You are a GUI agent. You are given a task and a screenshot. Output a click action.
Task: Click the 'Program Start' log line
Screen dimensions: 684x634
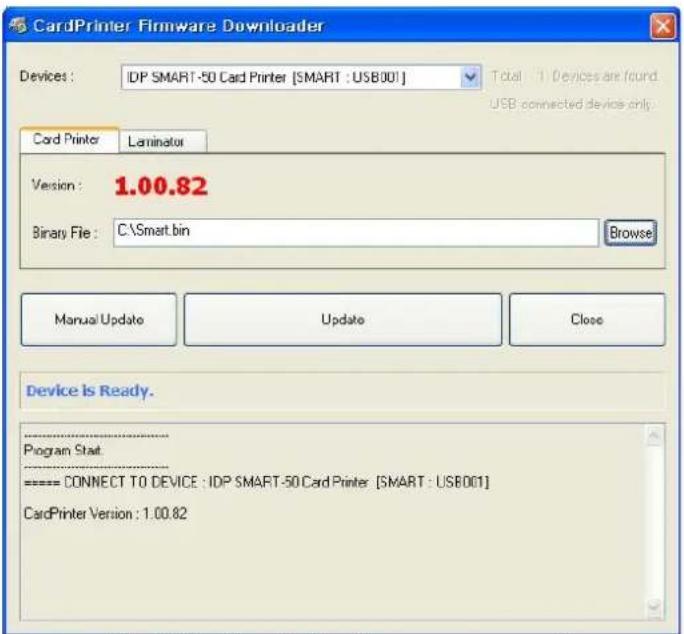pos(63,450)
